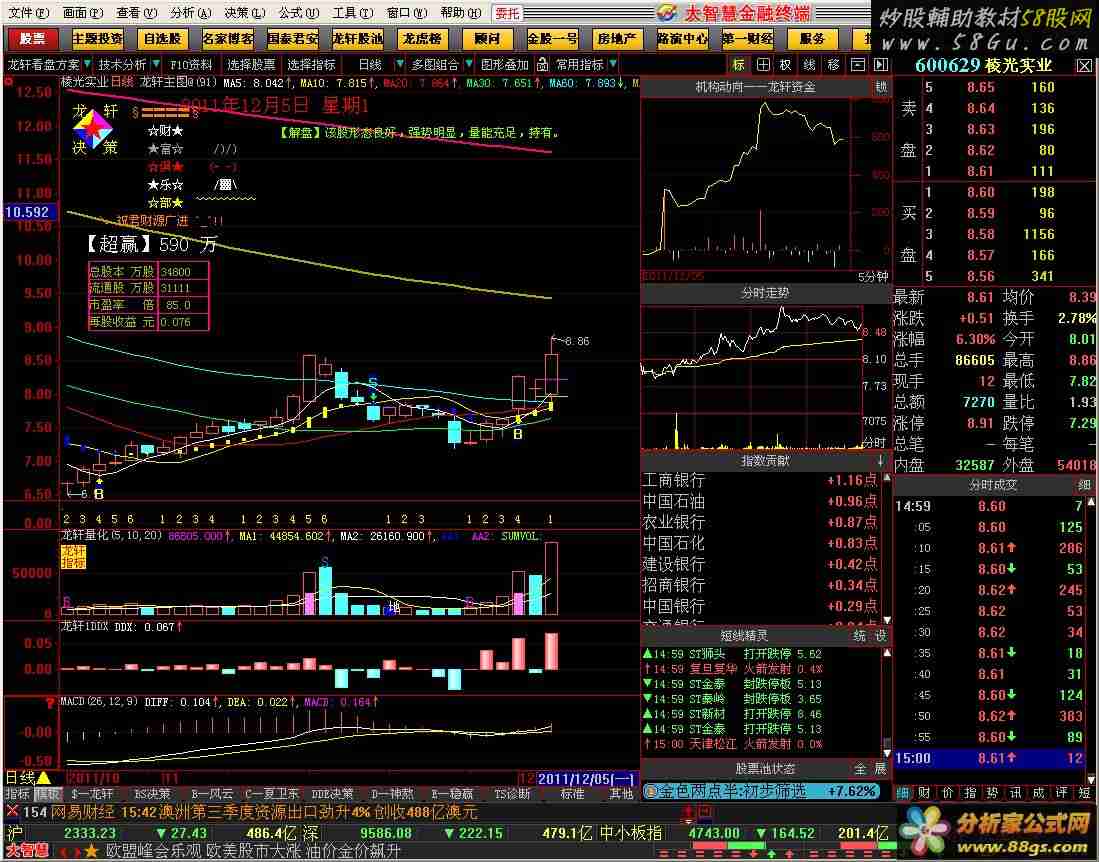Screen dimensions: 1099x862
Task: Select 工商银行 row in 指数贡献
Action: point(760,480)
